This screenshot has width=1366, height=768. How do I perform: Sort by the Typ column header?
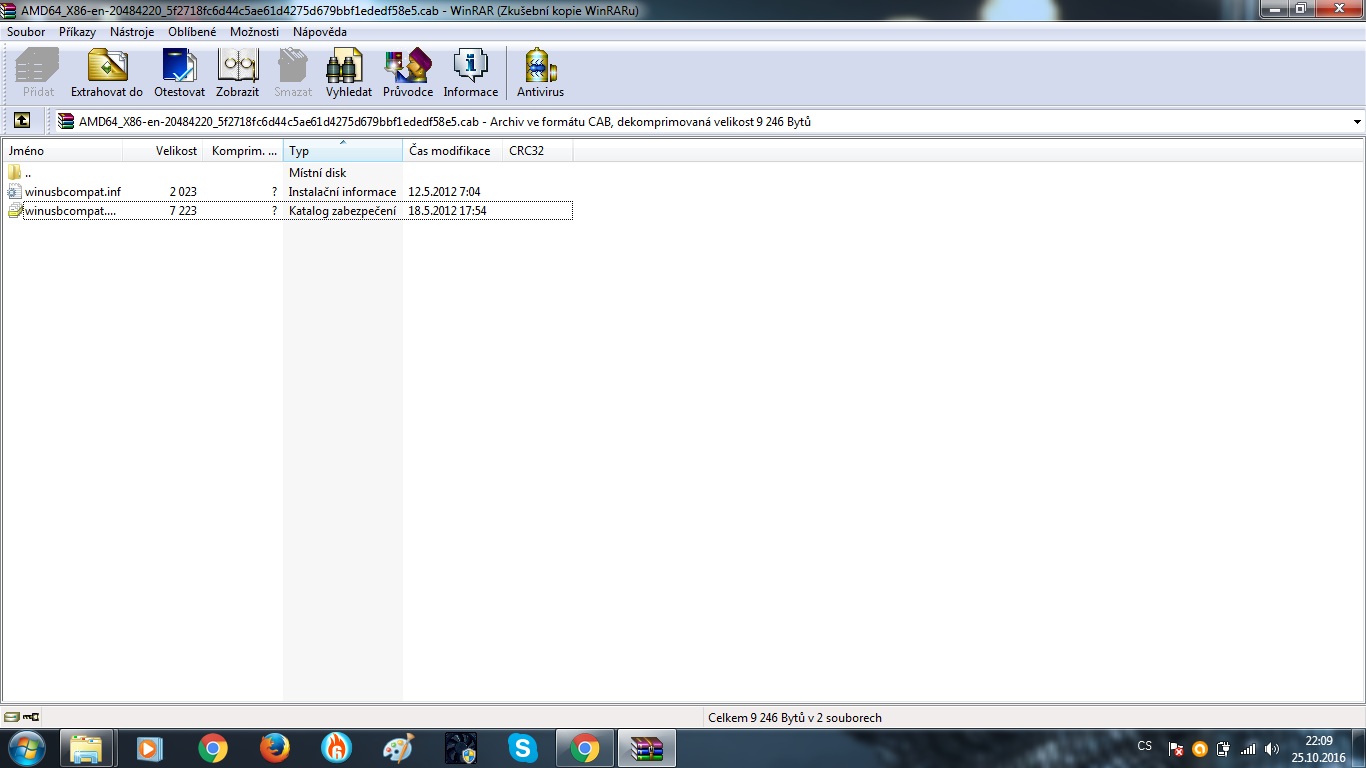click(343, 151)
